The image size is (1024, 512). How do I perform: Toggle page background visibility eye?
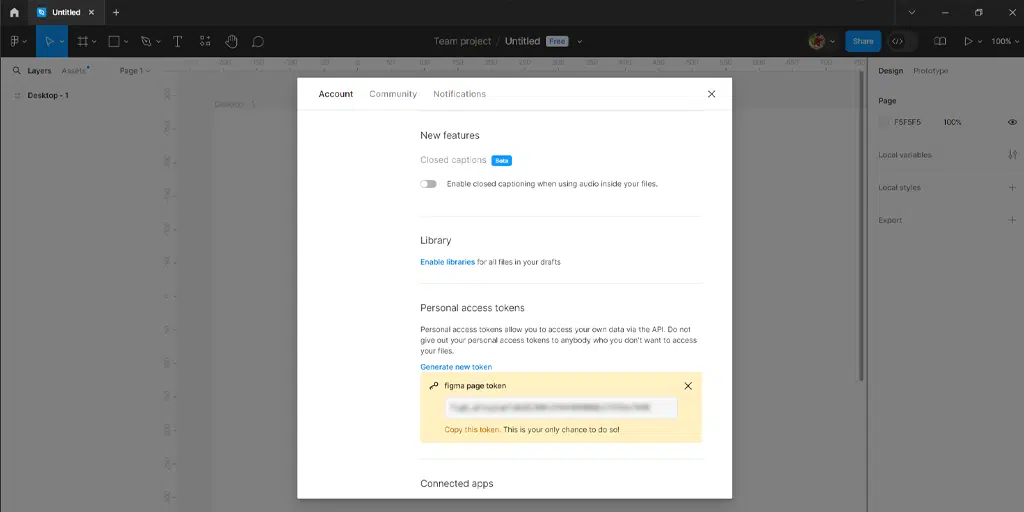(1012, 122)
